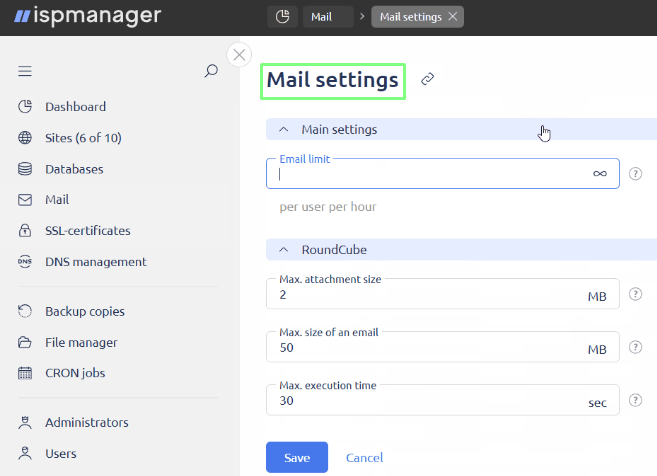The image size is (657, 476).
Task: Click the ispmanager logo
Action: (x=88, y=16)
